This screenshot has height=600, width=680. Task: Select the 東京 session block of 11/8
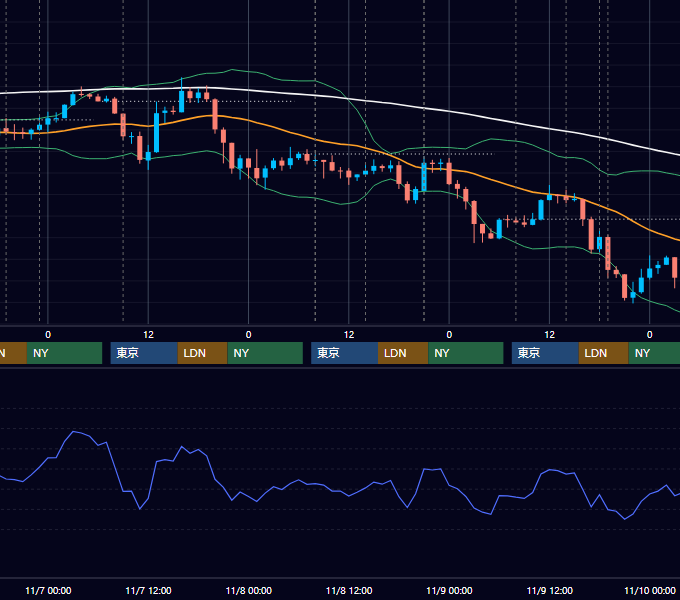click(344, 353)
